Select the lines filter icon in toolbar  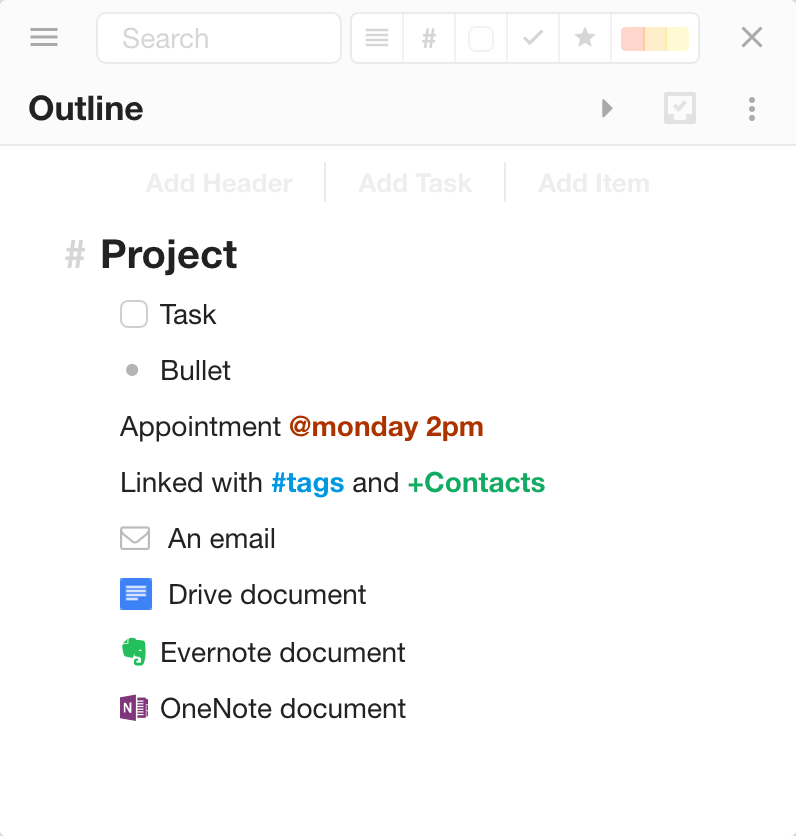(377, 38)
